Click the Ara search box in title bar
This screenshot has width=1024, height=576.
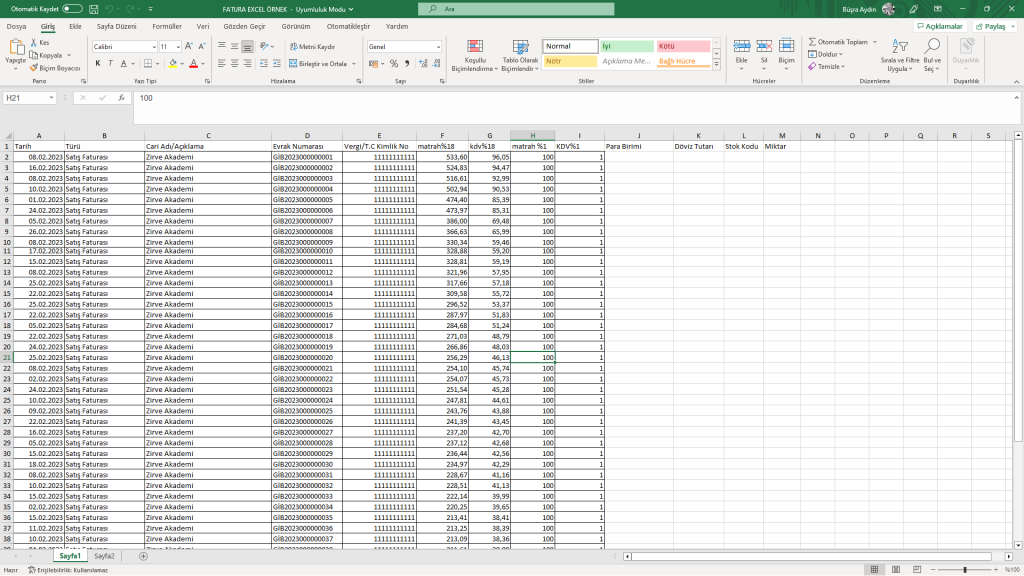pyautogui.click(x=510, y=8)
